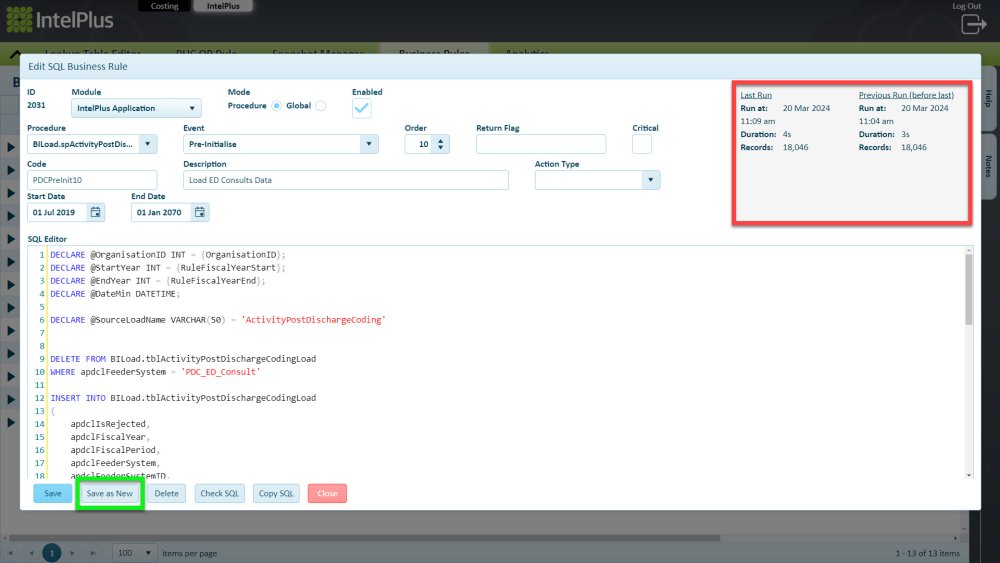1000x563 pixels.
Task: Click the last page pager arrow
Action: point(92,553)
